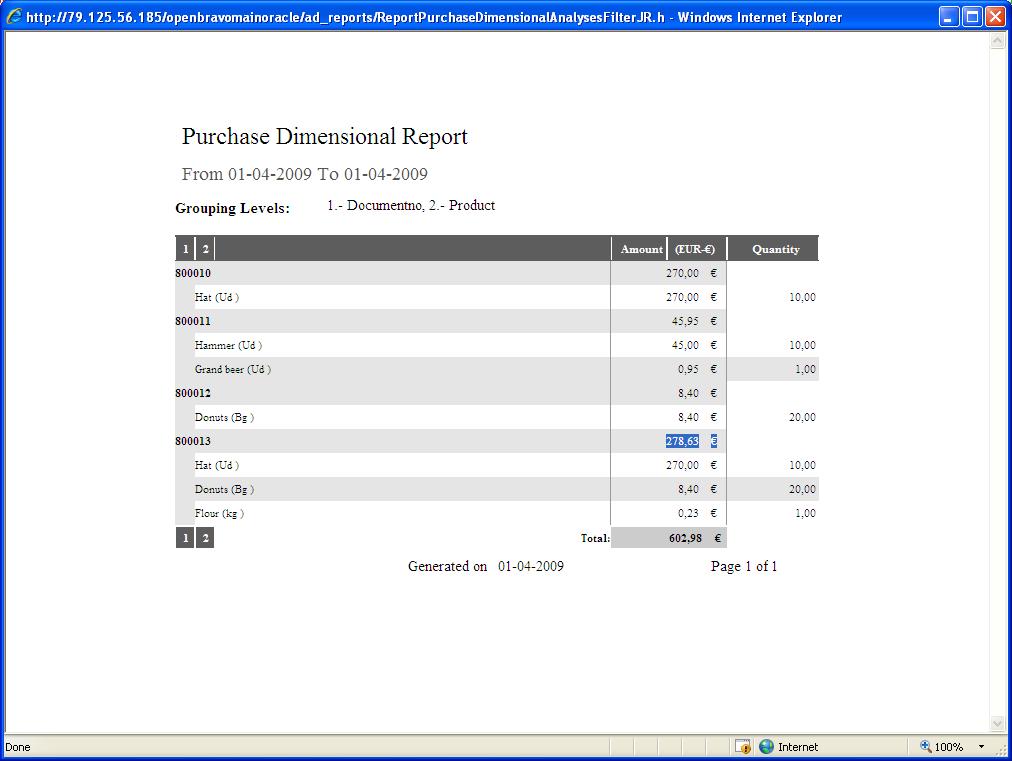Click the Internet zone globe icon
The image size is (1012, 761).
coord(767,747)
